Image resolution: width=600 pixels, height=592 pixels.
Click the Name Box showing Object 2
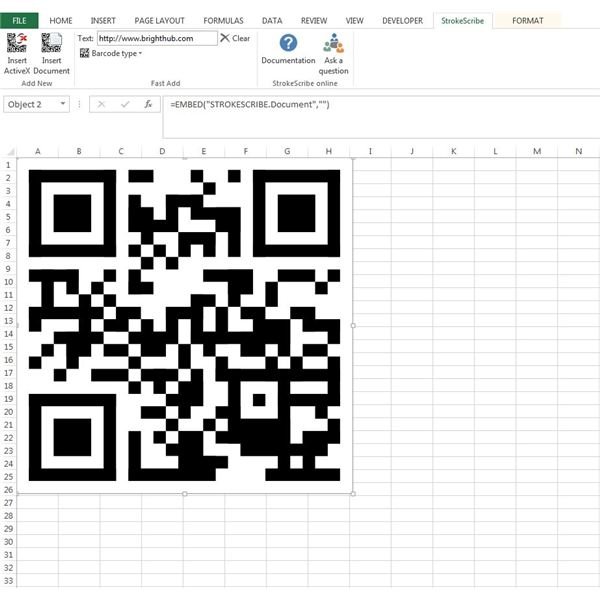(x=36, y=104)
